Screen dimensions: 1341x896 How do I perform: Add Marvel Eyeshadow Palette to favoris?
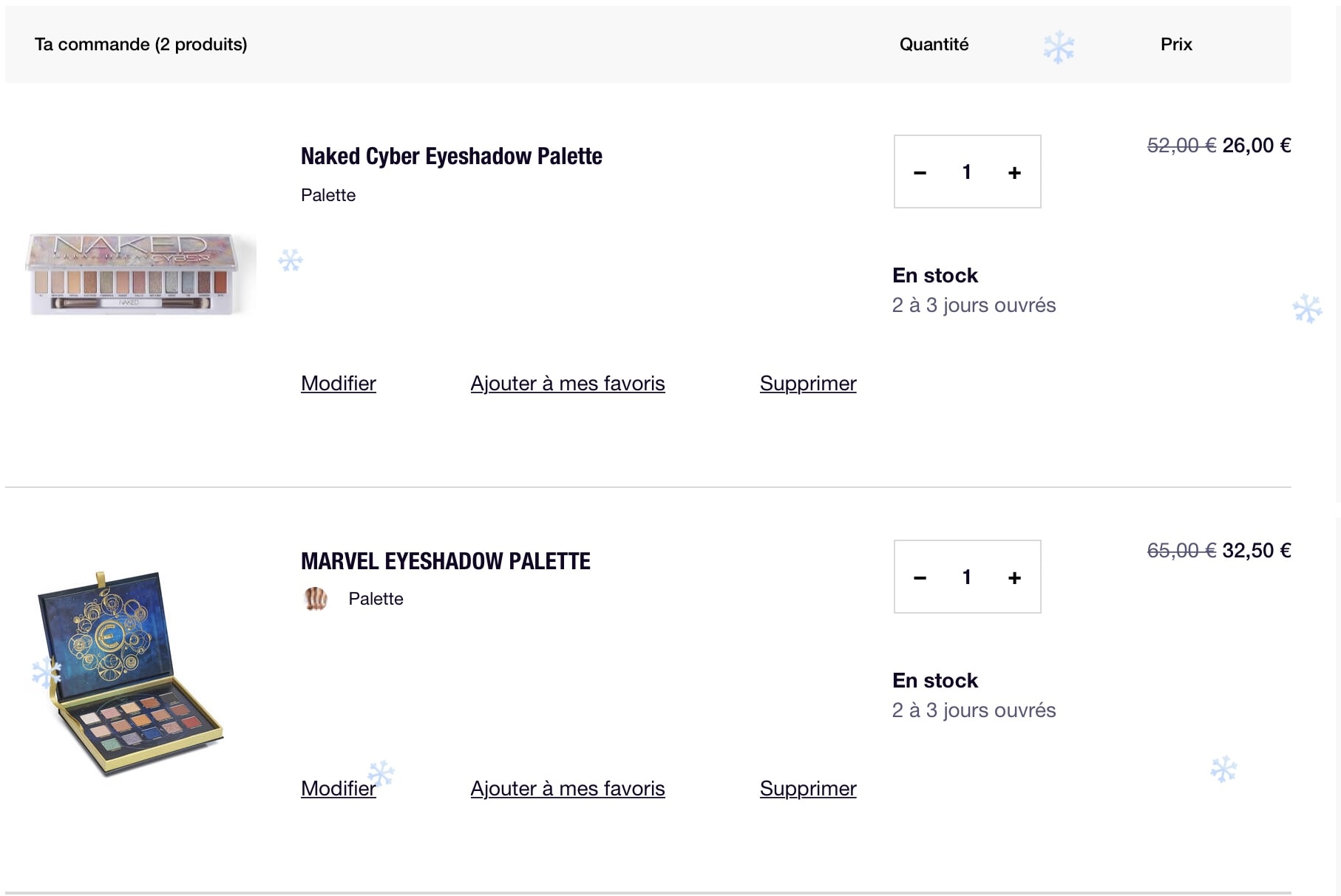(x=567, y=789)
